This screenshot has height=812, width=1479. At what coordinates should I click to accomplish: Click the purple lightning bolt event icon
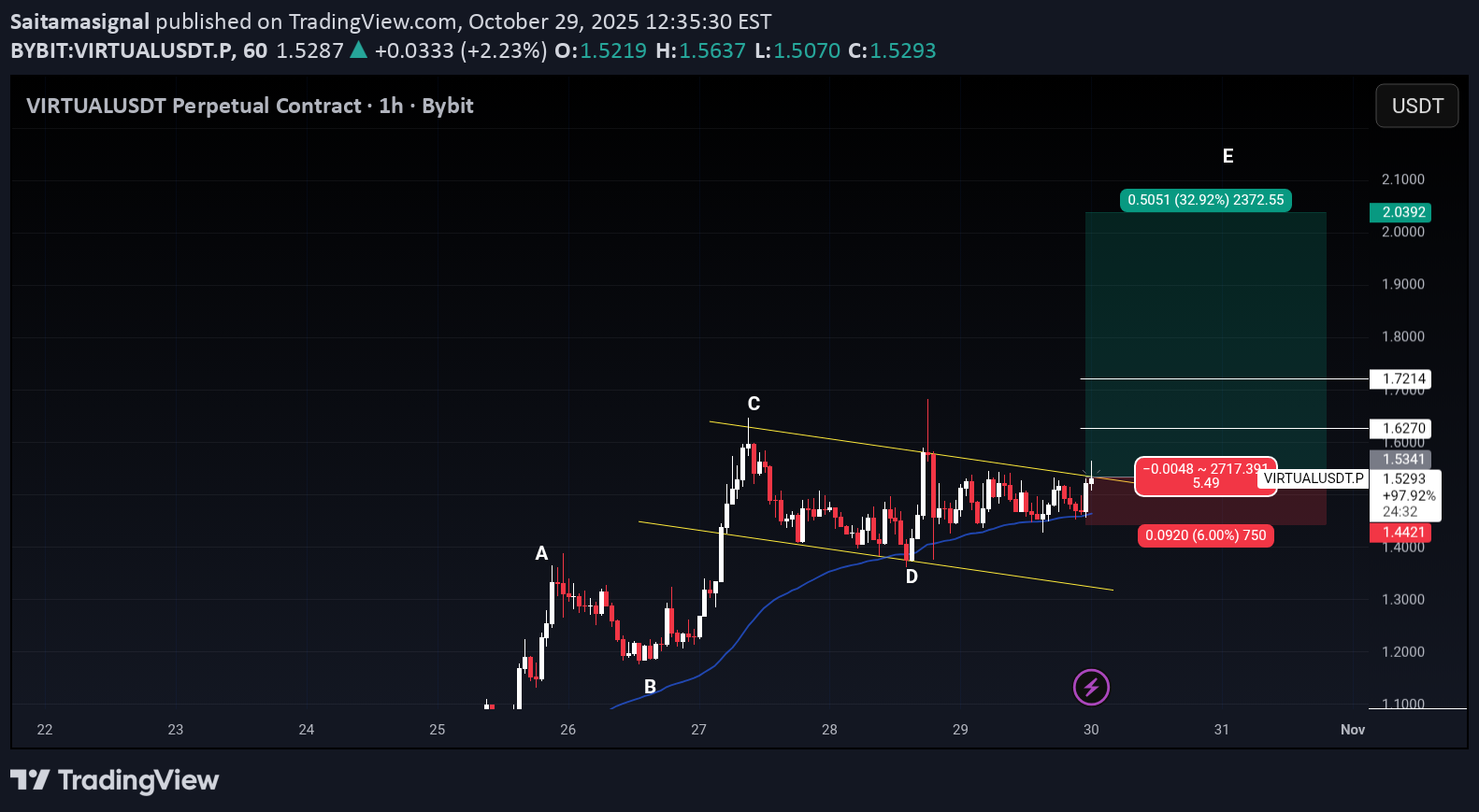pyautogui.click(x=1091, y=688)
